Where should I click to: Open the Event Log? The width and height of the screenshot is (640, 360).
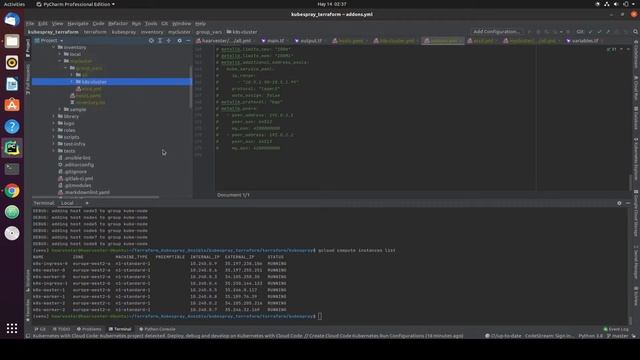coord(616,329)
